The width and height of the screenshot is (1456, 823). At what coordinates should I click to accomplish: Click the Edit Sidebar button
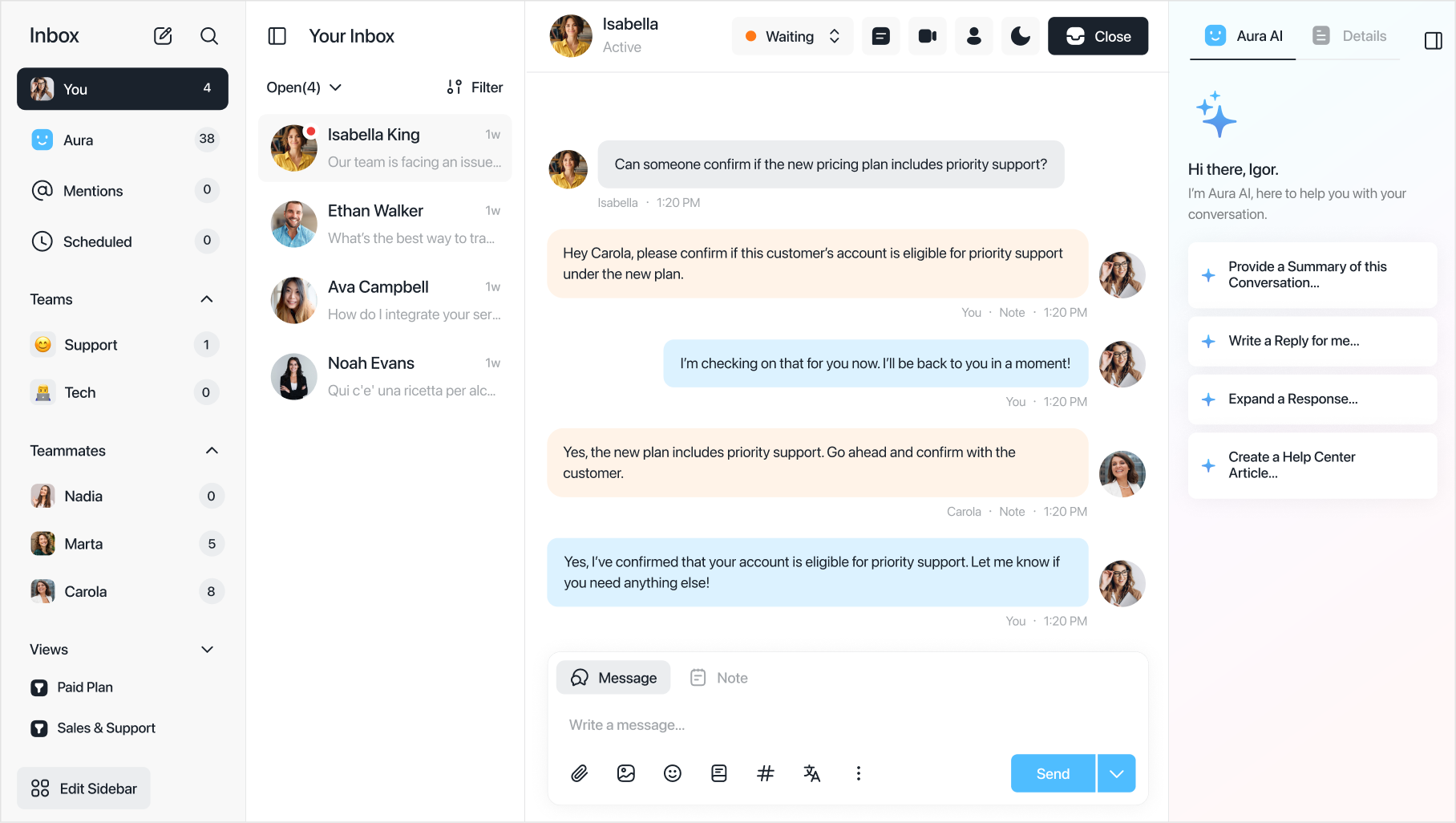(x=83, y=789)
